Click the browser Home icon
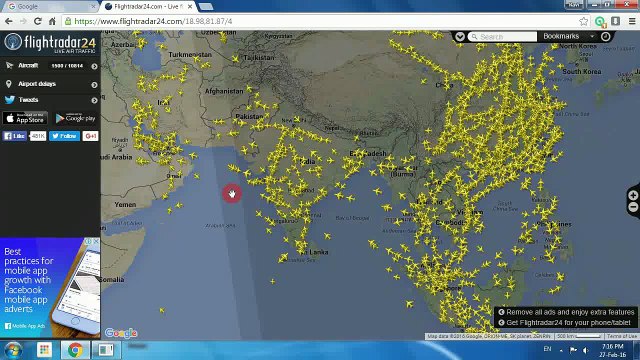 coord(52,21)
